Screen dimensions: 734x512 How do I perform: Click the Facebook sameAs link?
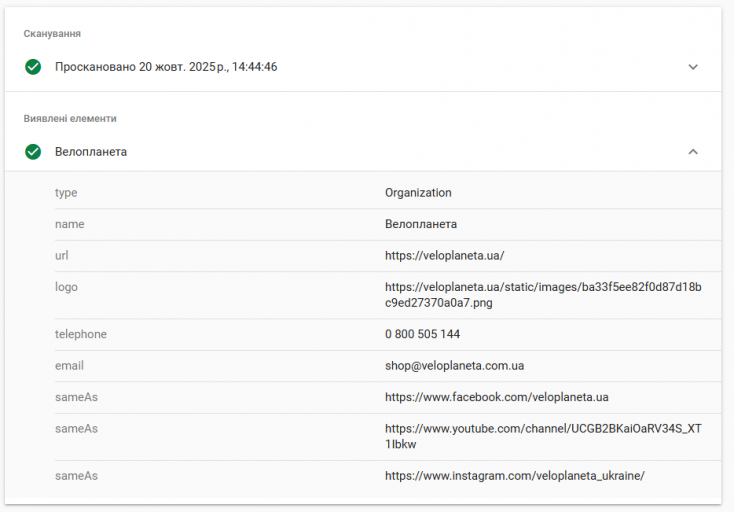496,397
